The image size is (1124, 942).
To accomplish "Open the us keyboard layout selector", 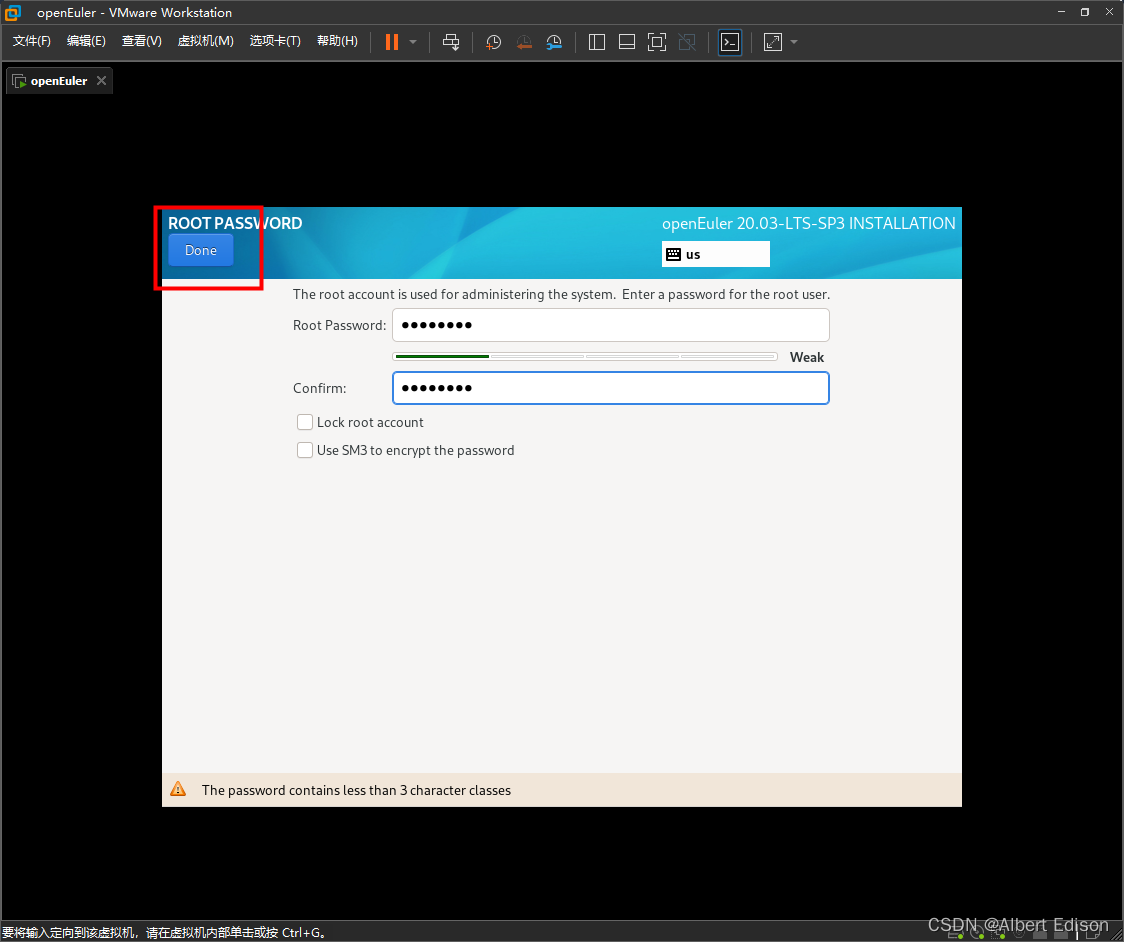I will click(715, 254).
